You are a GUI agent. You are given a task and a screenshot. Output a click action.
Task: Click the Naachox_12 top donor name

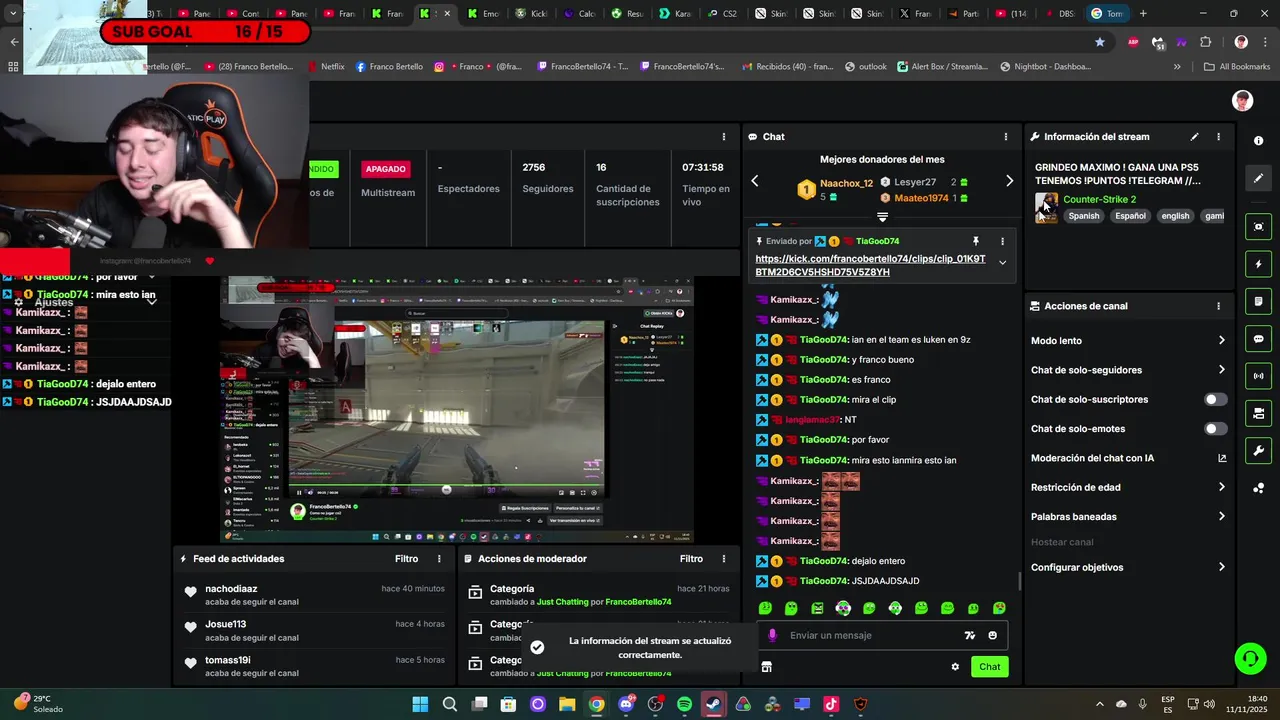click(x=846, y=183)
